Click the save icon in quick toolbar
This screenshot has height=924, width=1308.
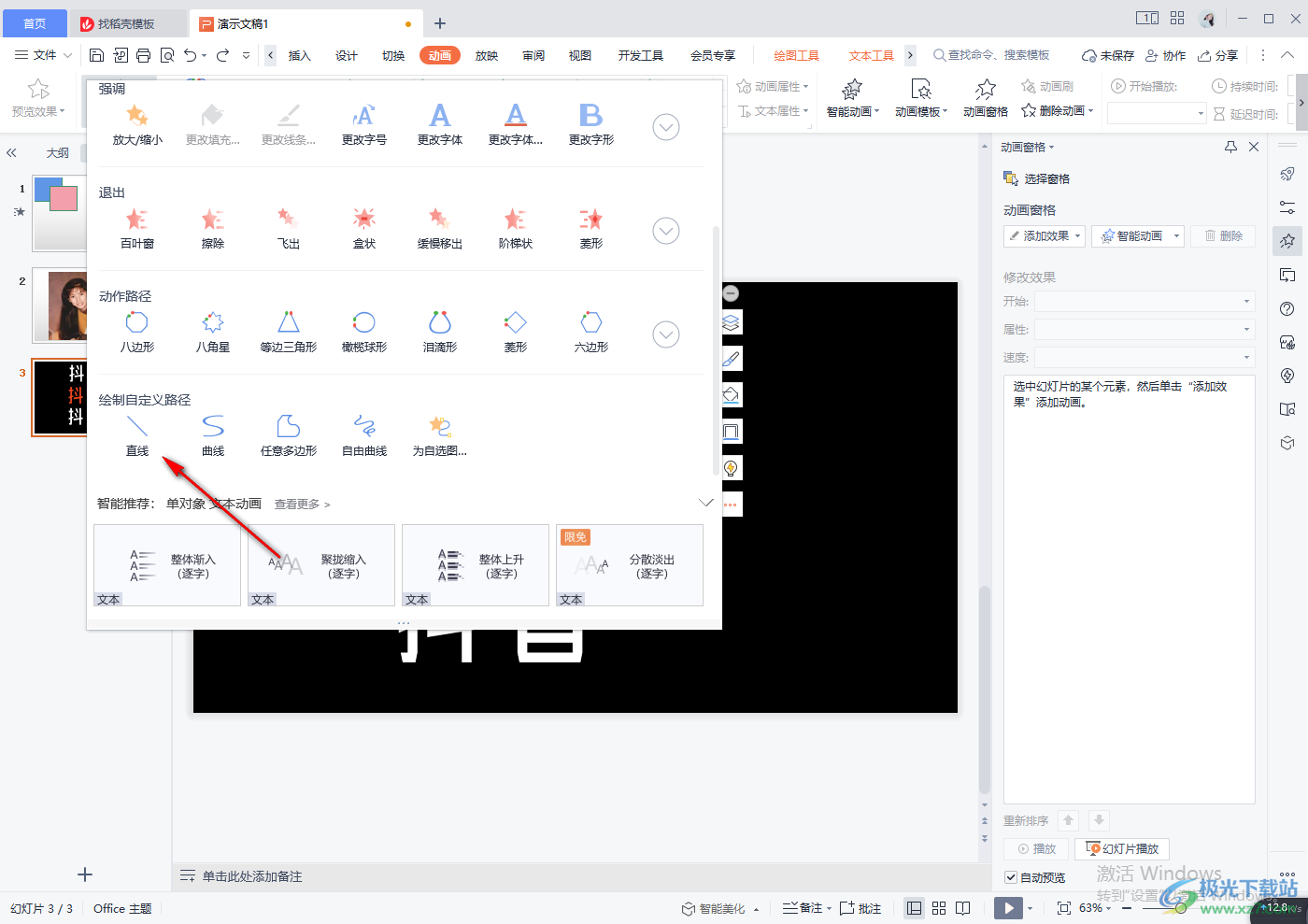97,56
